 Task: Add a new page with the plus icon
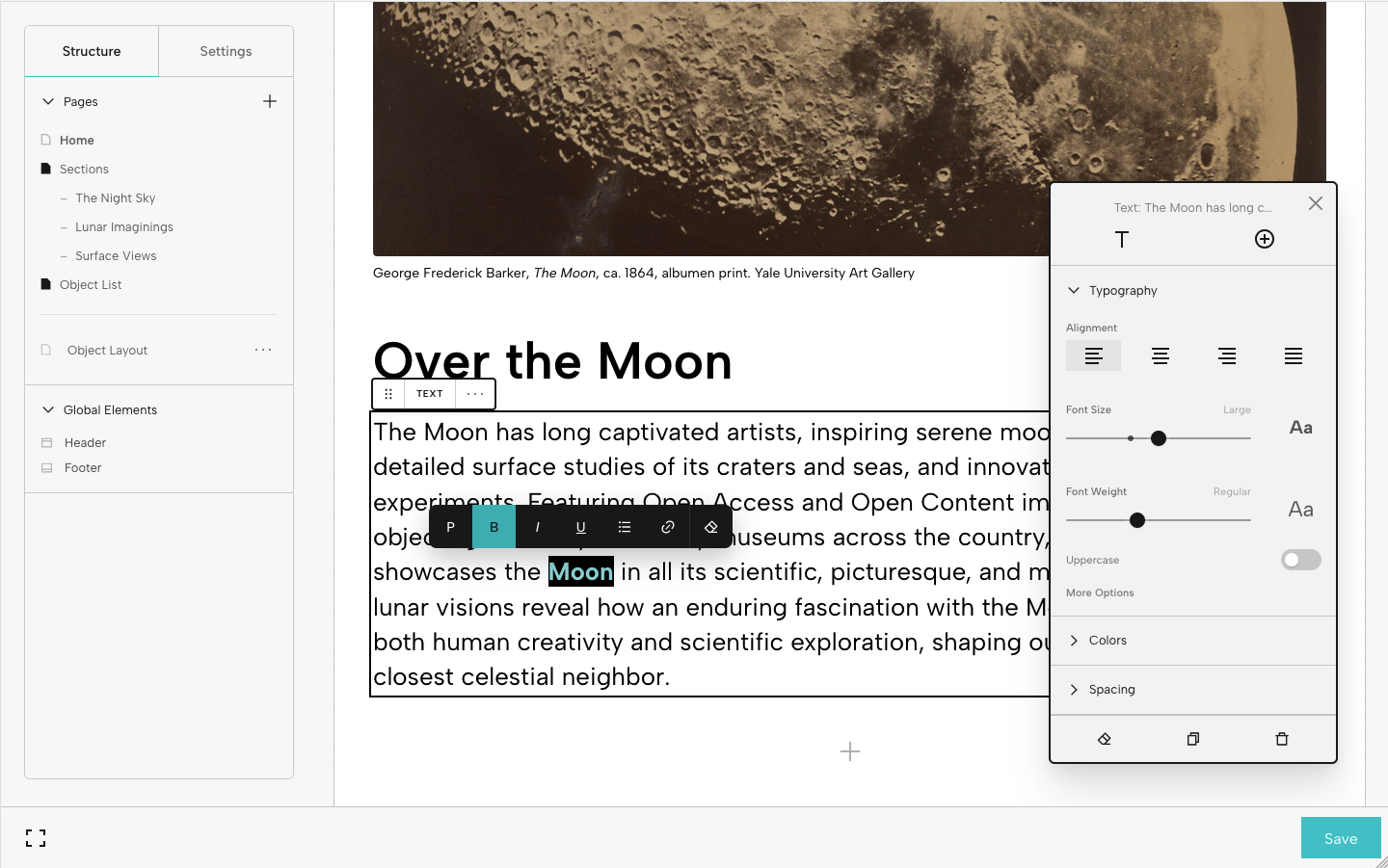pos(270,101)
